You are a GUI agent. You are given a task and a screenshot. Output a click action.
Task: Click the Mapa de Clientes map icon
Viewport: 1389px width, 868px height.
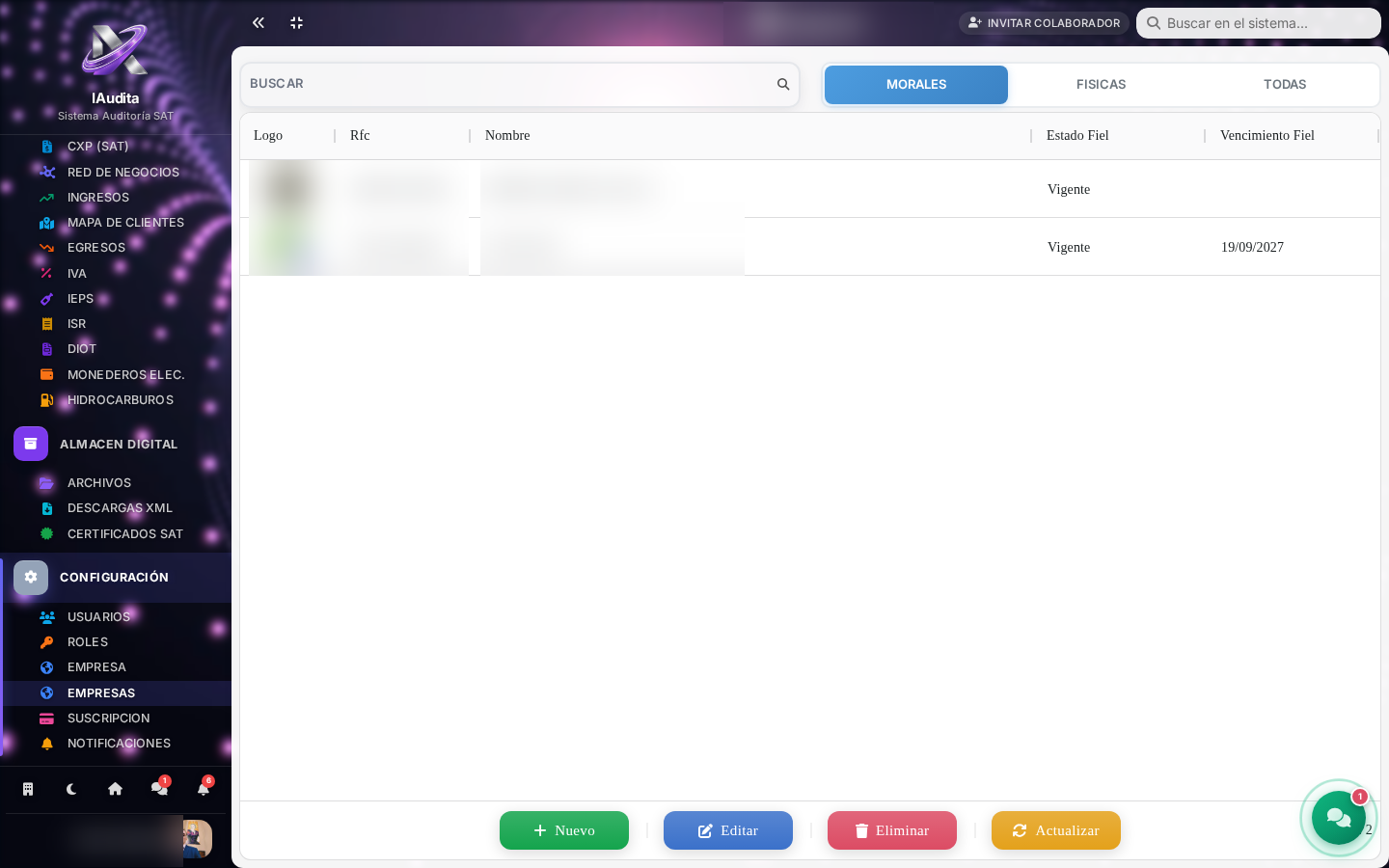pyautogui.click(x=46, y=223)
